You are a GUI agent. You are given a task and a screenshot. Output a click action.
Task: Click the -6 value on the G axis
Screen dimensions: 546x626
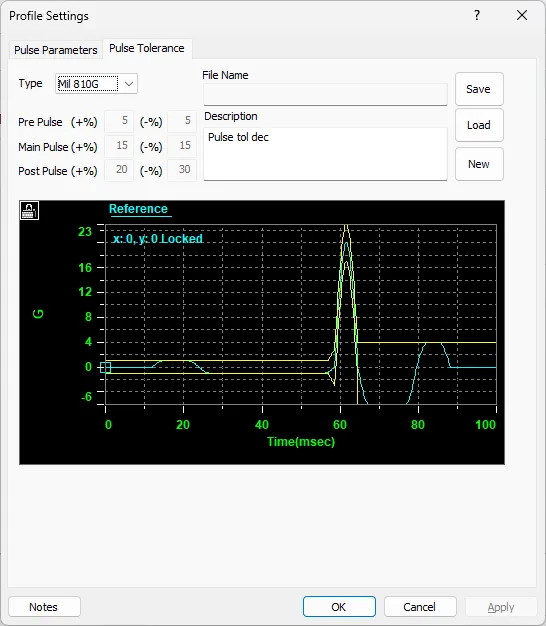point(86,396)
